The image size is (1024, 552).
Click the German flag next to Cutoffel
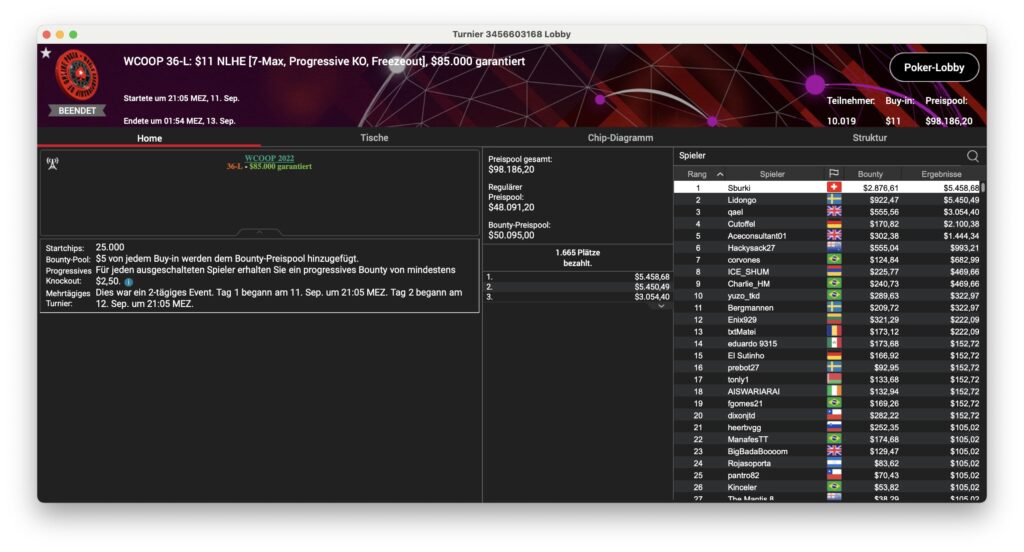coord(834,223)
